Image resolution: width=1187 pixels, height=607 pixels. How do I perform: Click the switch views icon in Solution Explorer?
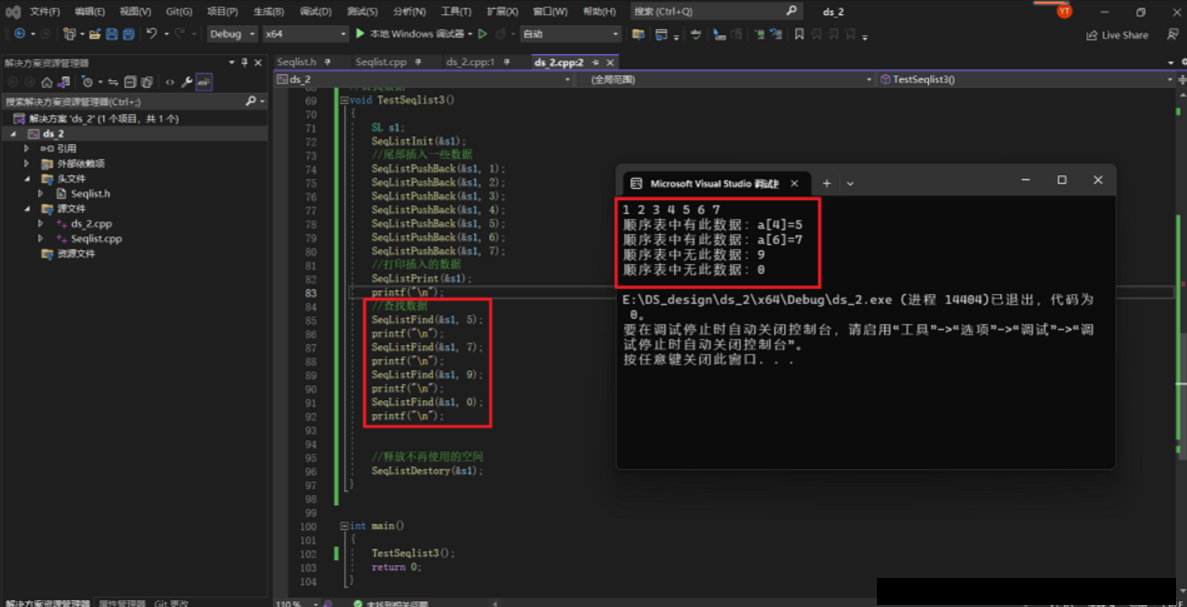[x=64, y=82]
